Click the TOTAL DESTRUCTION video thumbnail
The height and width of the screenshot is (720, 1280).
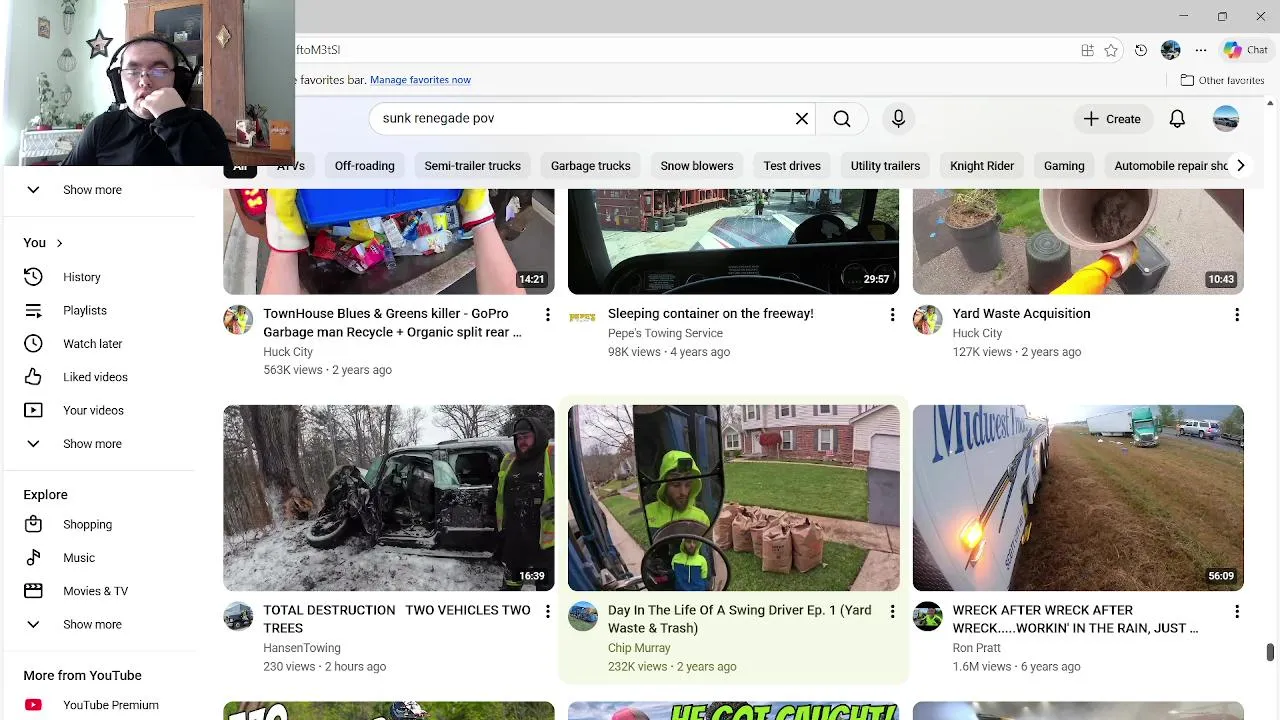click(389, 498)
